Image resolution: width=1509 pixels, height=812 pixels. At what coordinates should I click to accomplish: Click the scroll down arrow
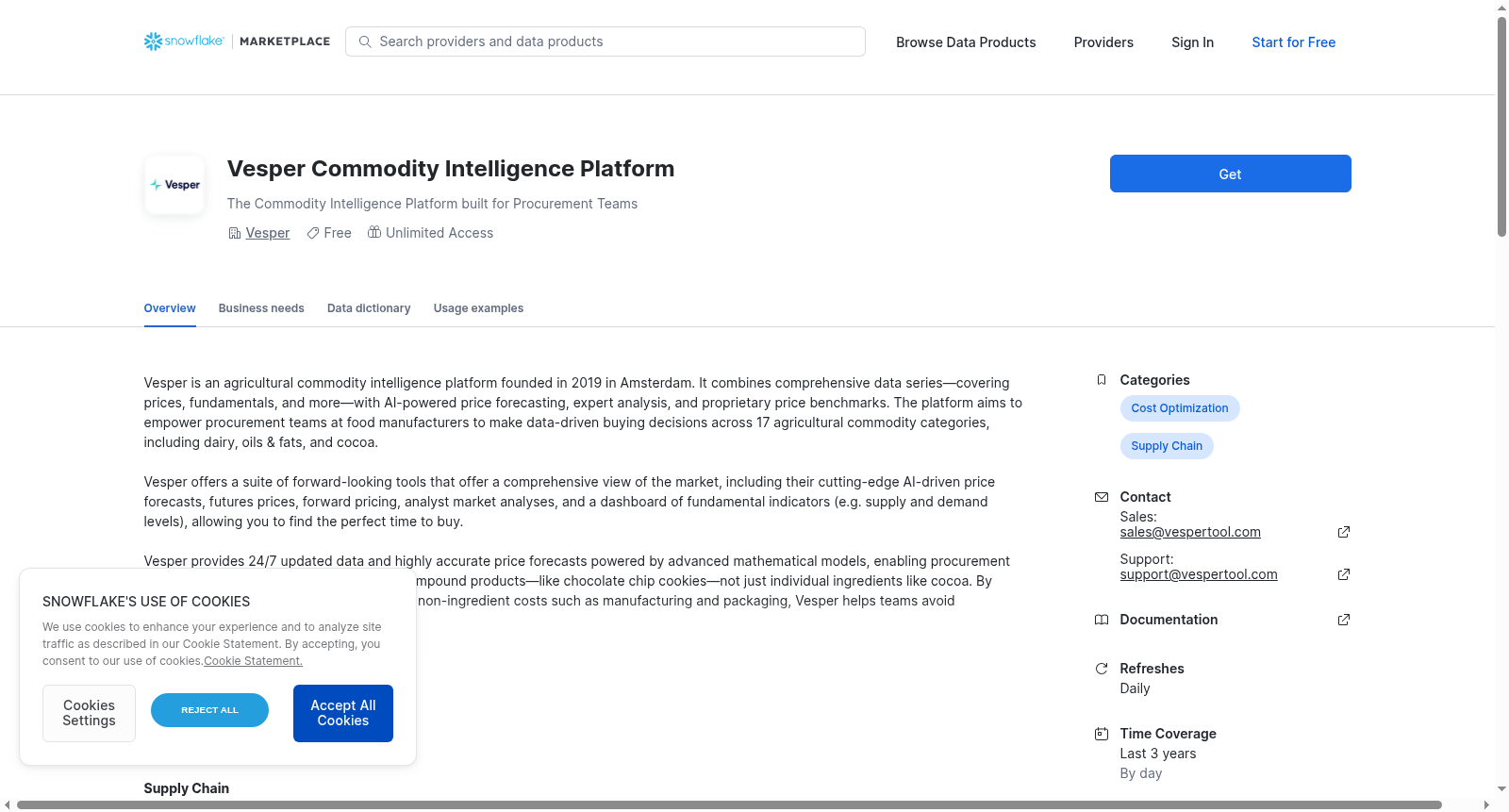(x=1501, y=789)
